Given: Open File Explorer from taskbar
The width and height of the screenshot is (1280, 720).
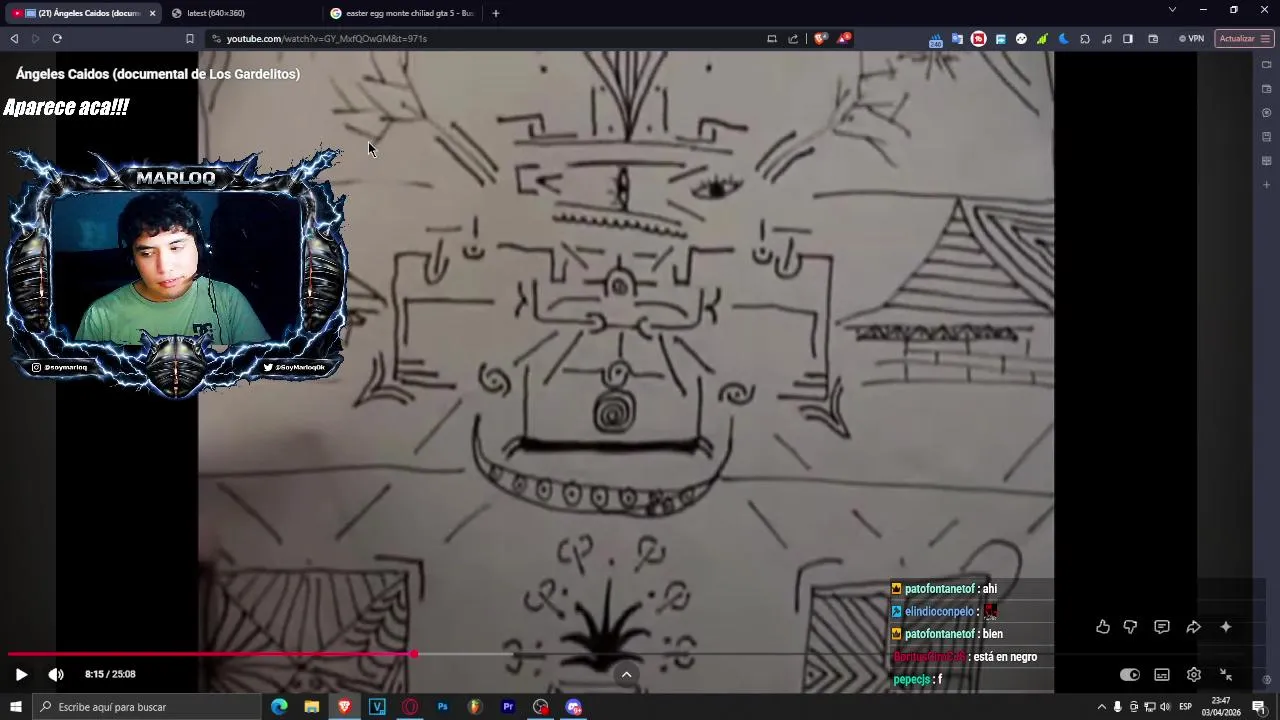Looking at the screenshot, I should (x=312, y=707).
